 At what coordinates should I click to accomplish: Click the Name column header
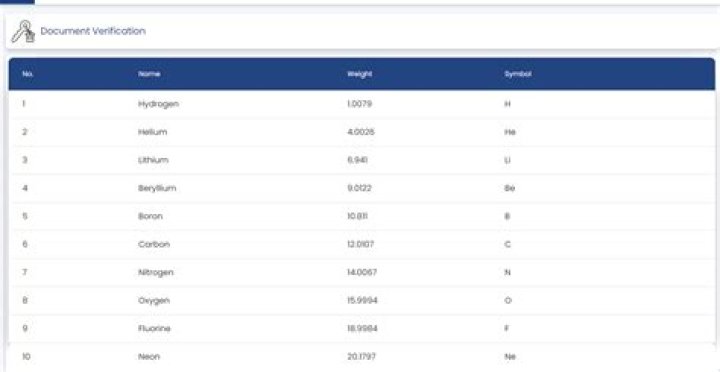click(149, 74)
